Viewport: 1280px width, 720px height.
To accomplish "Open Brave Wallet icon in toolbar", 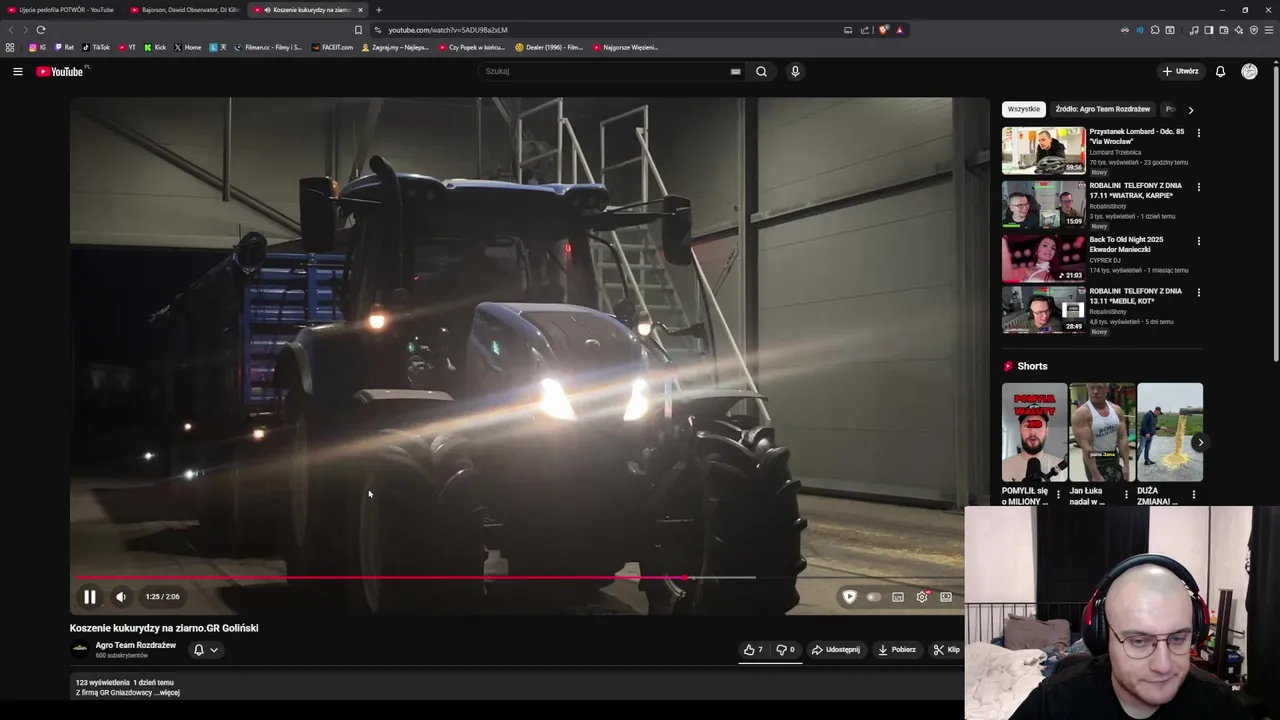I will point(1224,30).
